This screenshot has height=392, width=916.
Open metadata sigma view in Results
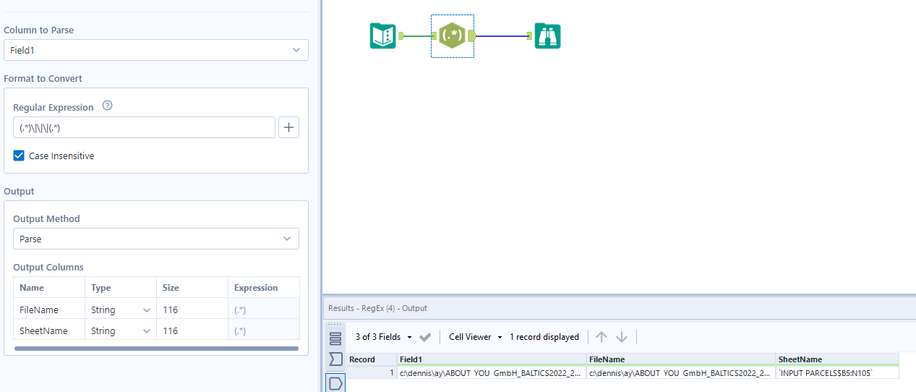pos(335,359)
